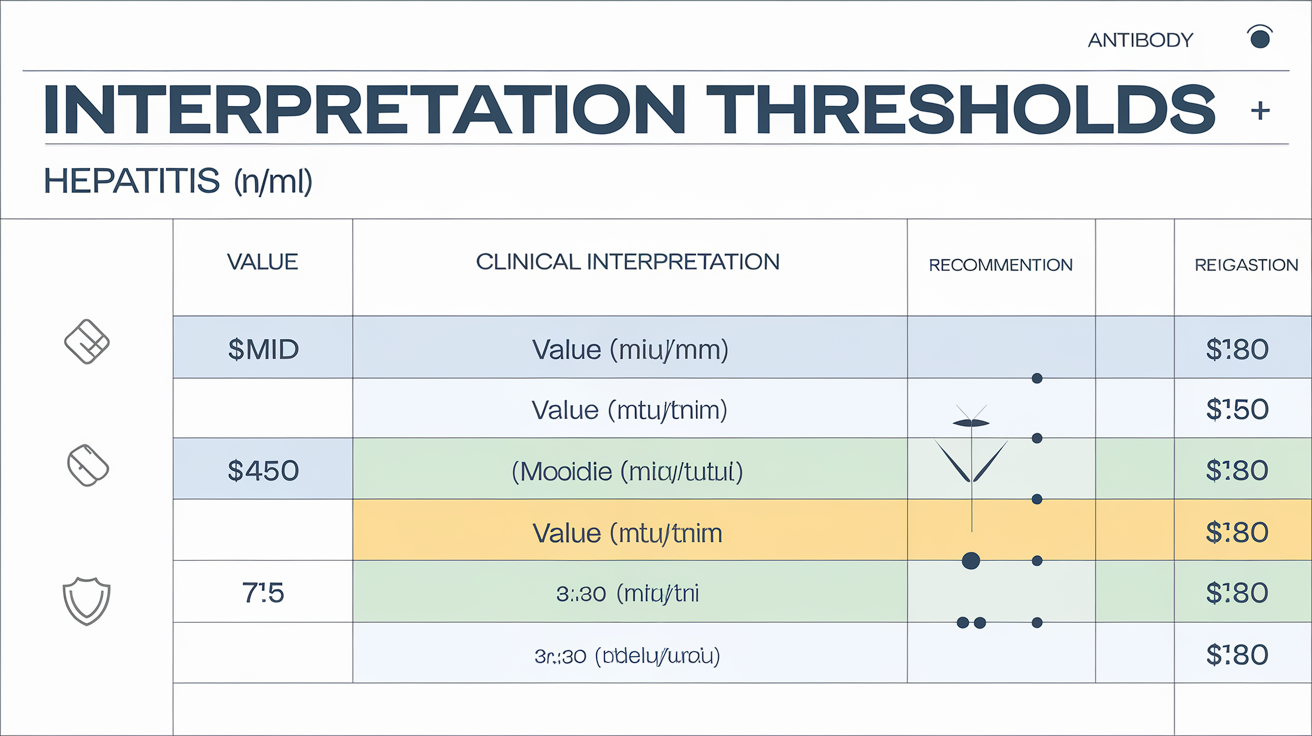Open the ANTIBODY label at top right
This screenshot has width=1312, height=736.
[x=1139, y=40]
